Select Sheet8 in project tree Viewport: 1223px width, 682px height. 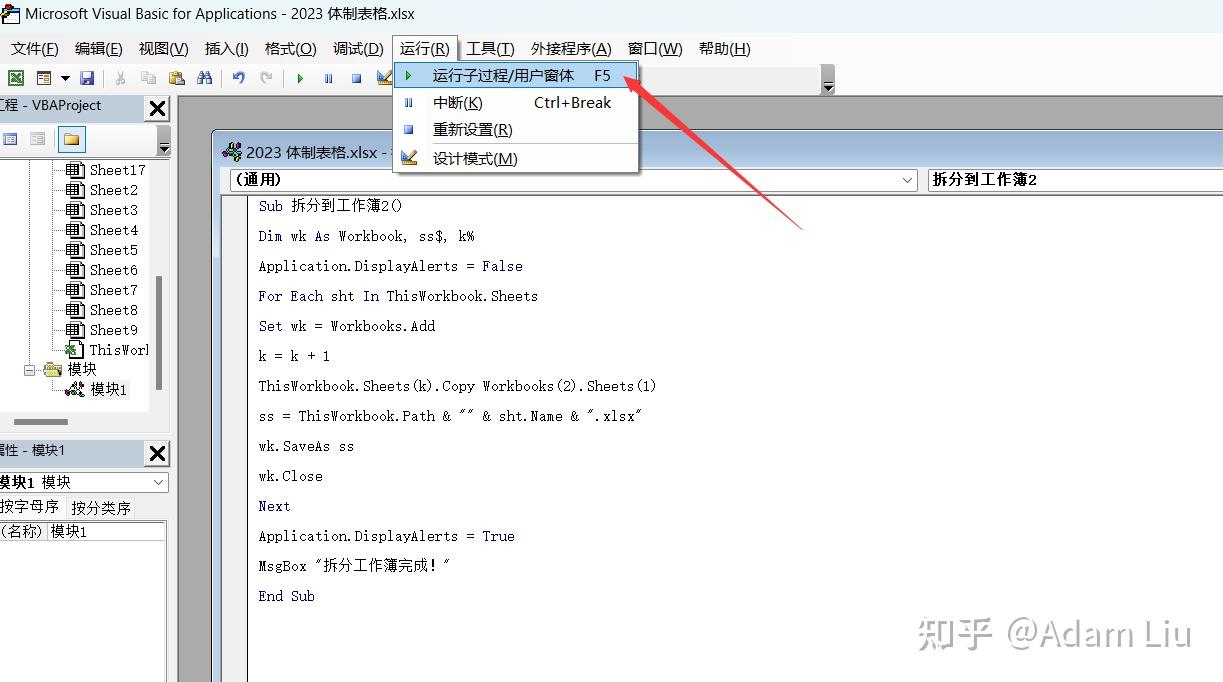(102, 310)
